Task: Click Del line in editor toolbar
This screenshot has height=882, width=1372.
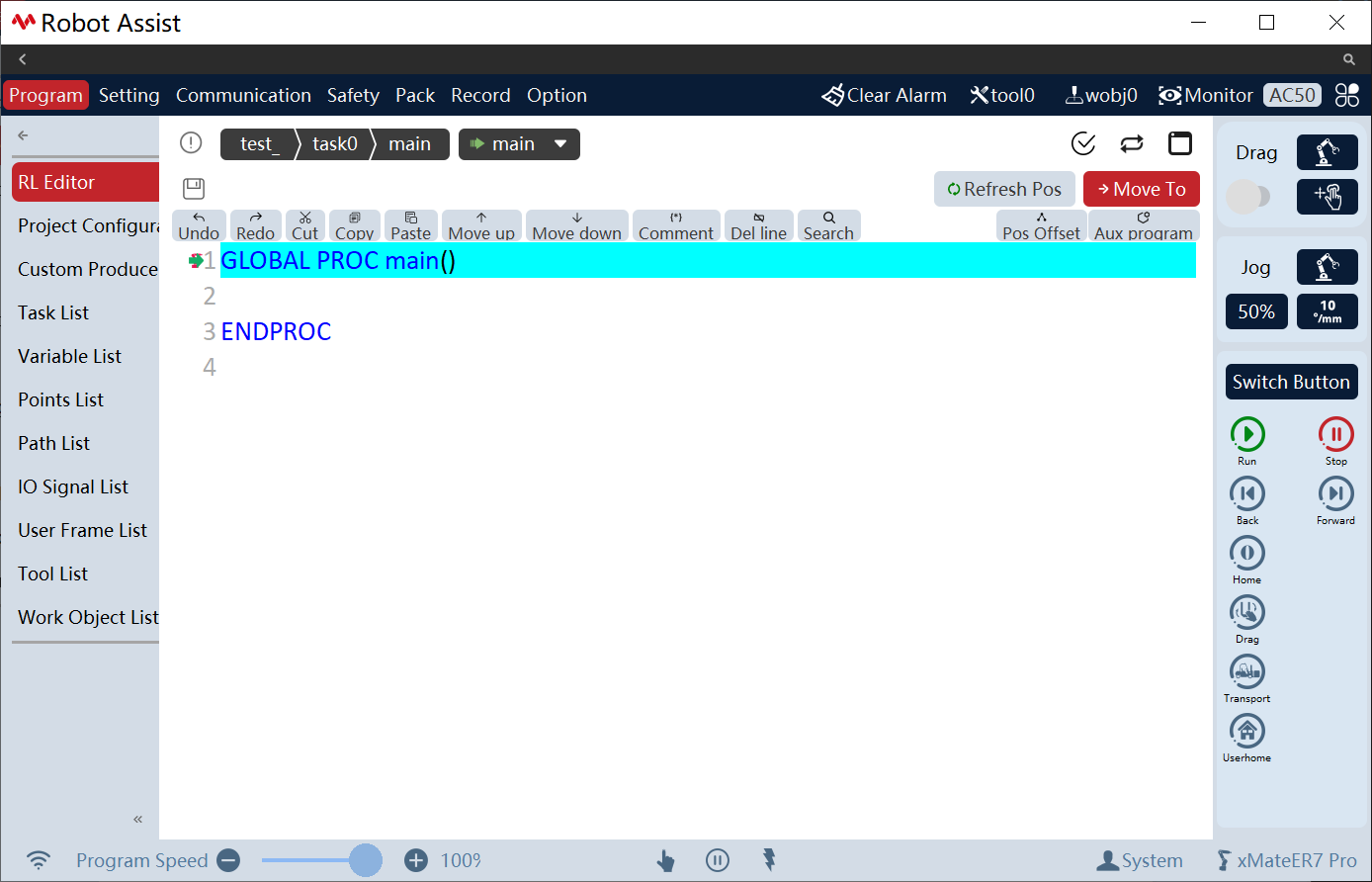Action: point(759,225)
